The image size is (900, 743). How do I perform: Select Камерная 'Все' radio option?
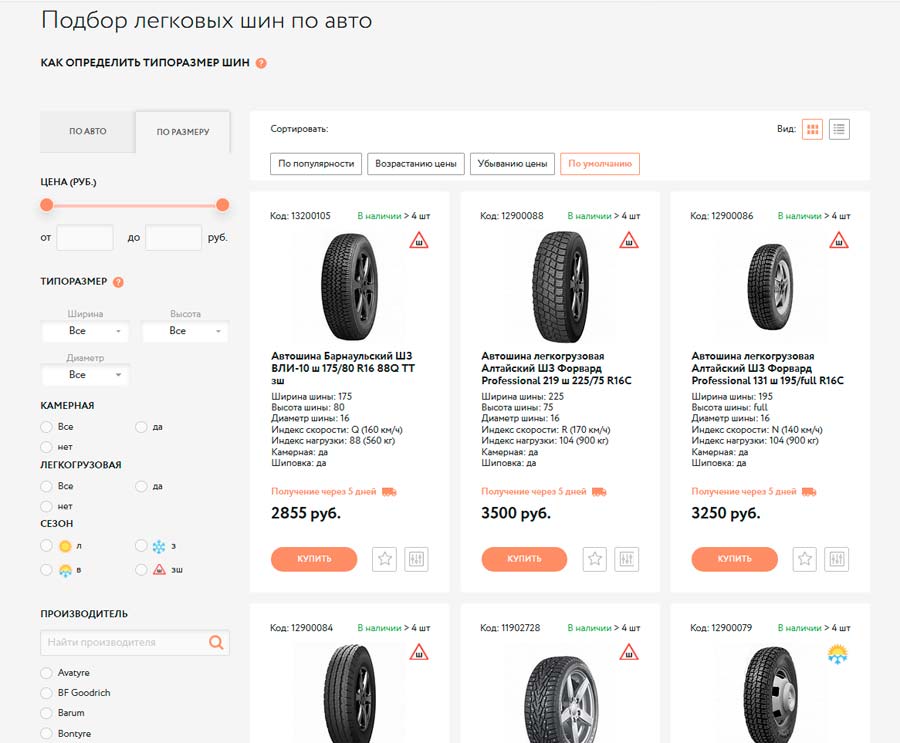46,427
